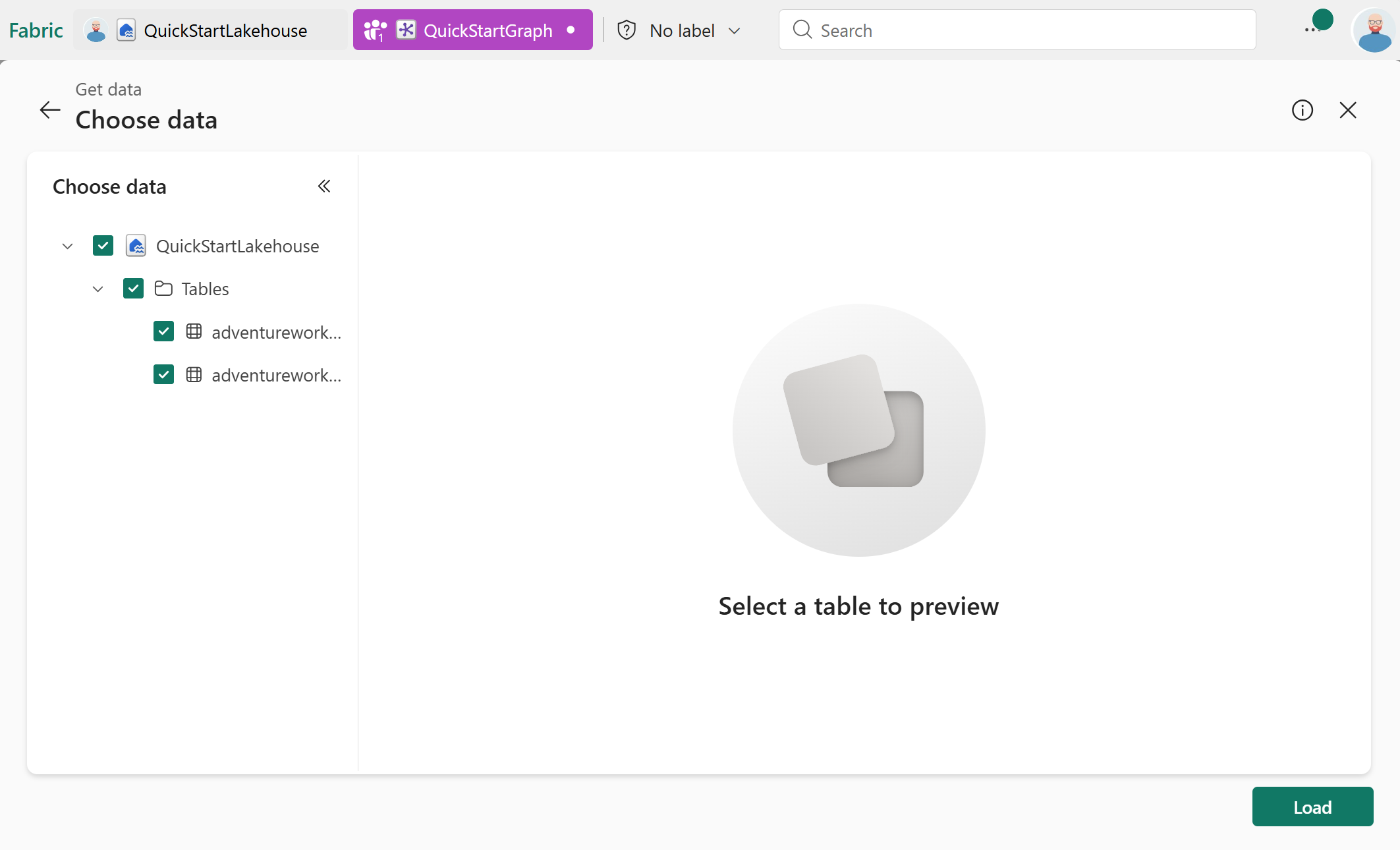The image size is (1400, 850).
Task: Uncheck the QuickStartLakehouse checkbox
Action: click(103, 246)
